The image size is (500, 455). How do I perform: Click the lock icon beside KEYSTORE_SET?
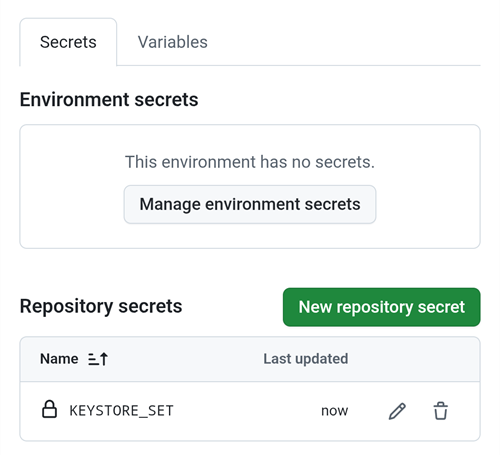49,409
